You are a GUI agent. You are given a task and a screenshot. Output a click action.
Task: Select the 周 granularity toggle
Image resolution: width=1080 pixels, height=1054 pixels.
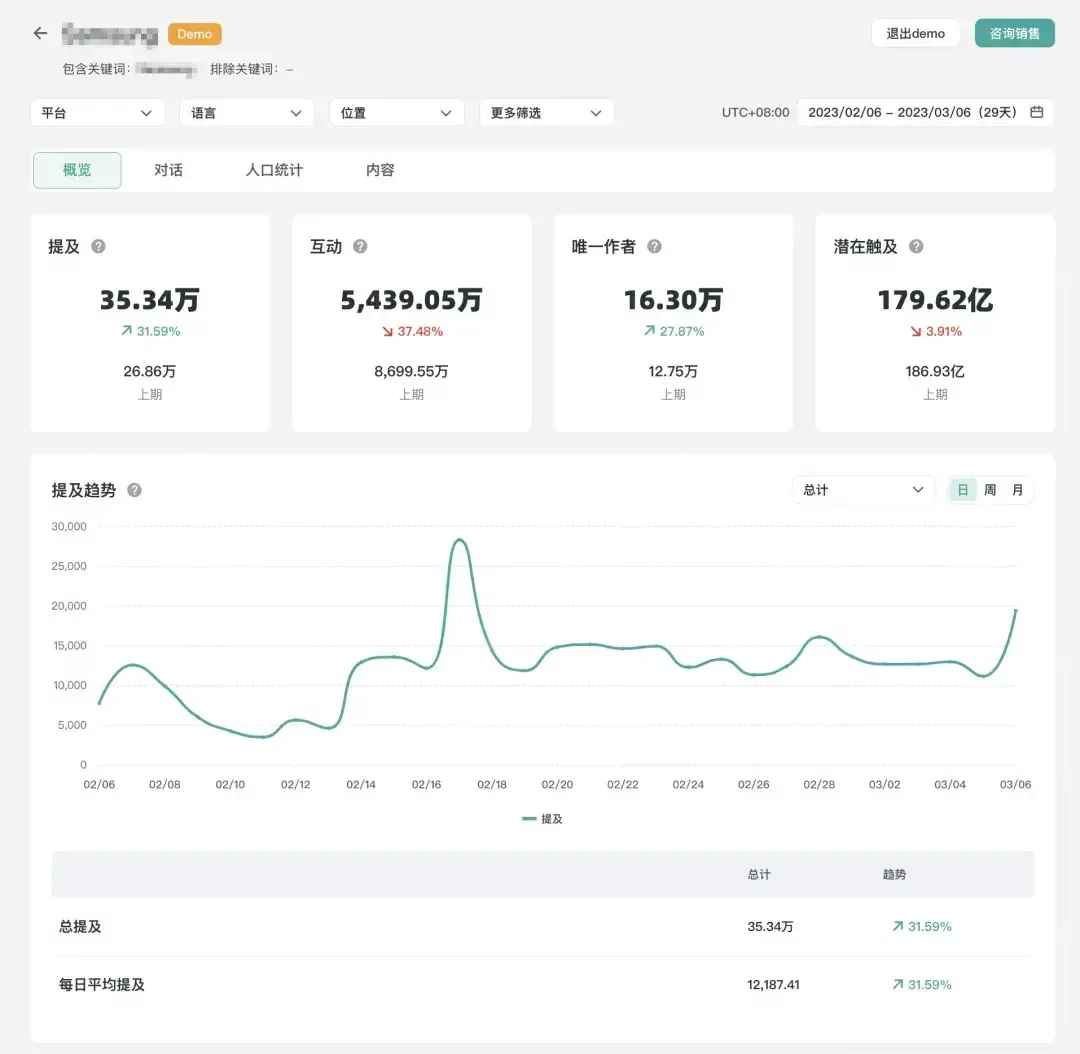tap(990, 490)
